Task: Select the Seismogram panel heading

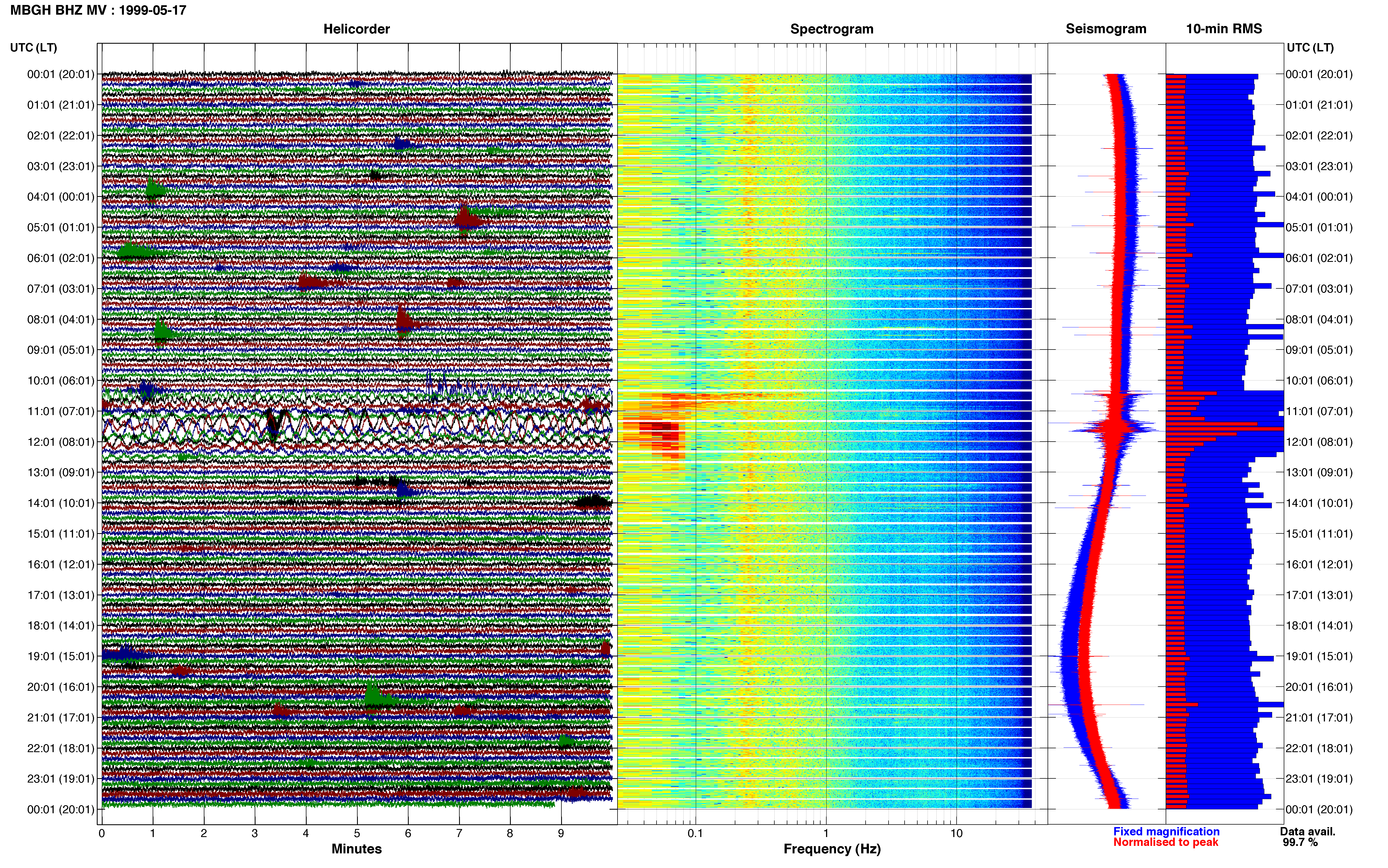Action: click(x=1106, y=29)
